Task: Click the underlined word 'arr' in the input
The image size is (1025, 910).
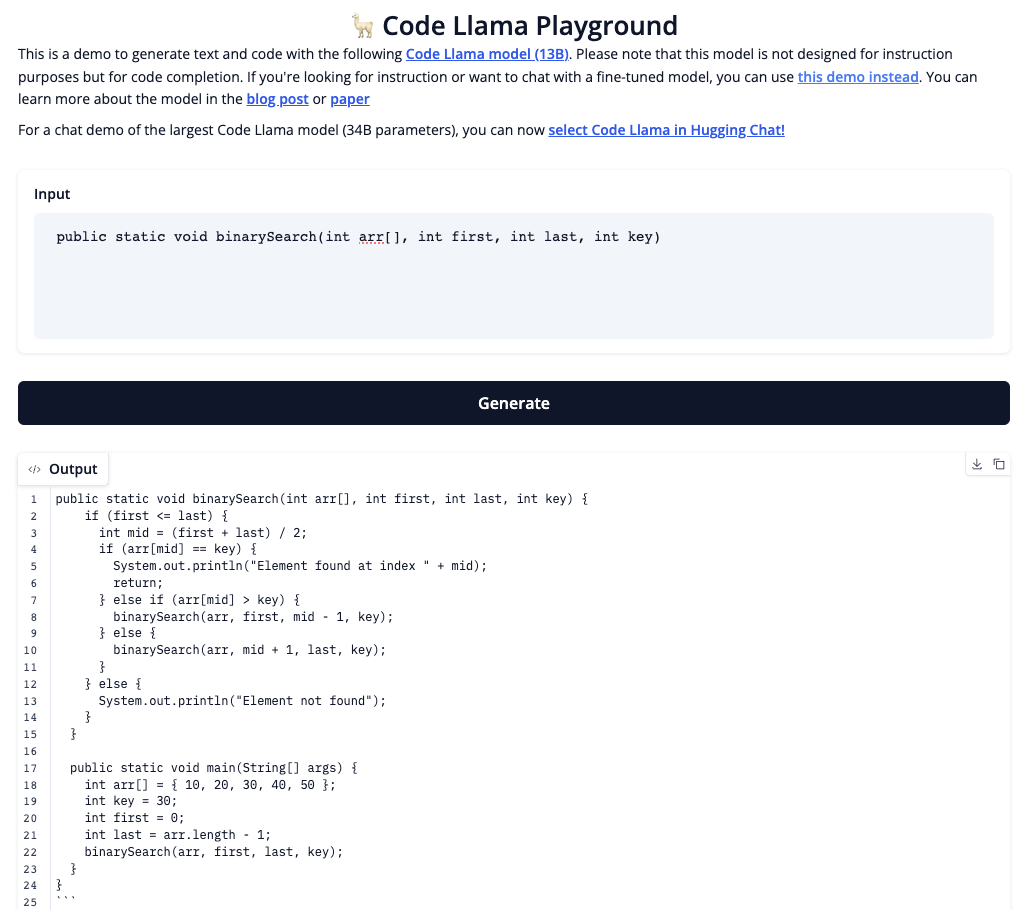Action: pos(371,236)
